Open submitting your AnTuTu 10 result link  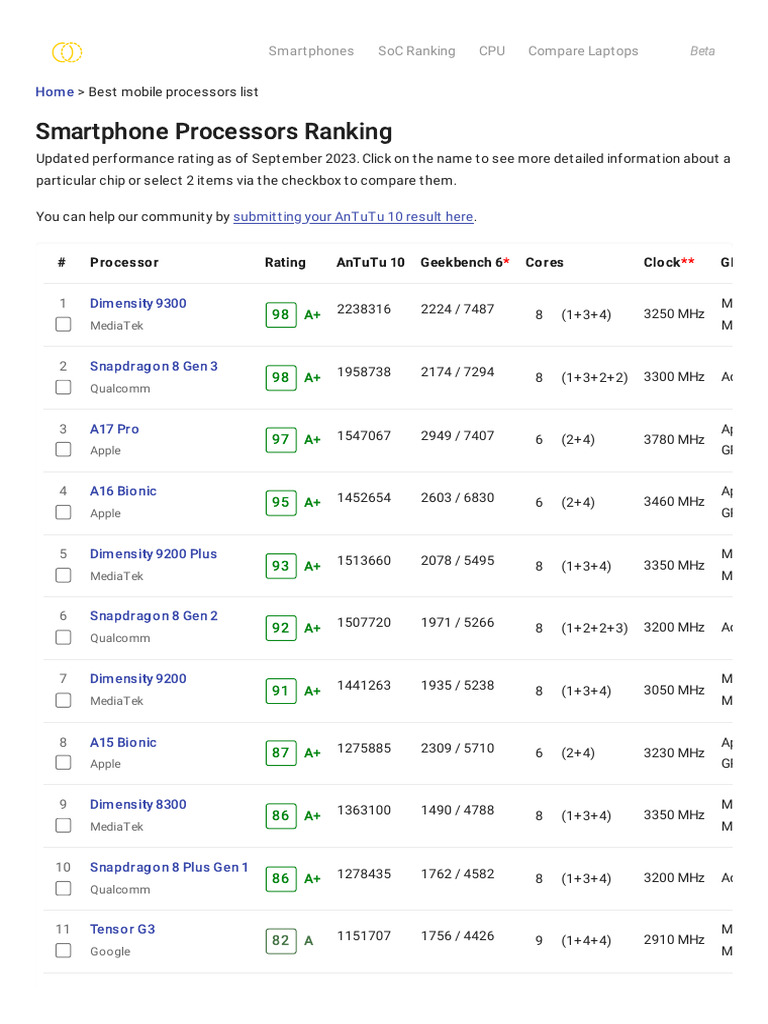pos(353,217)
